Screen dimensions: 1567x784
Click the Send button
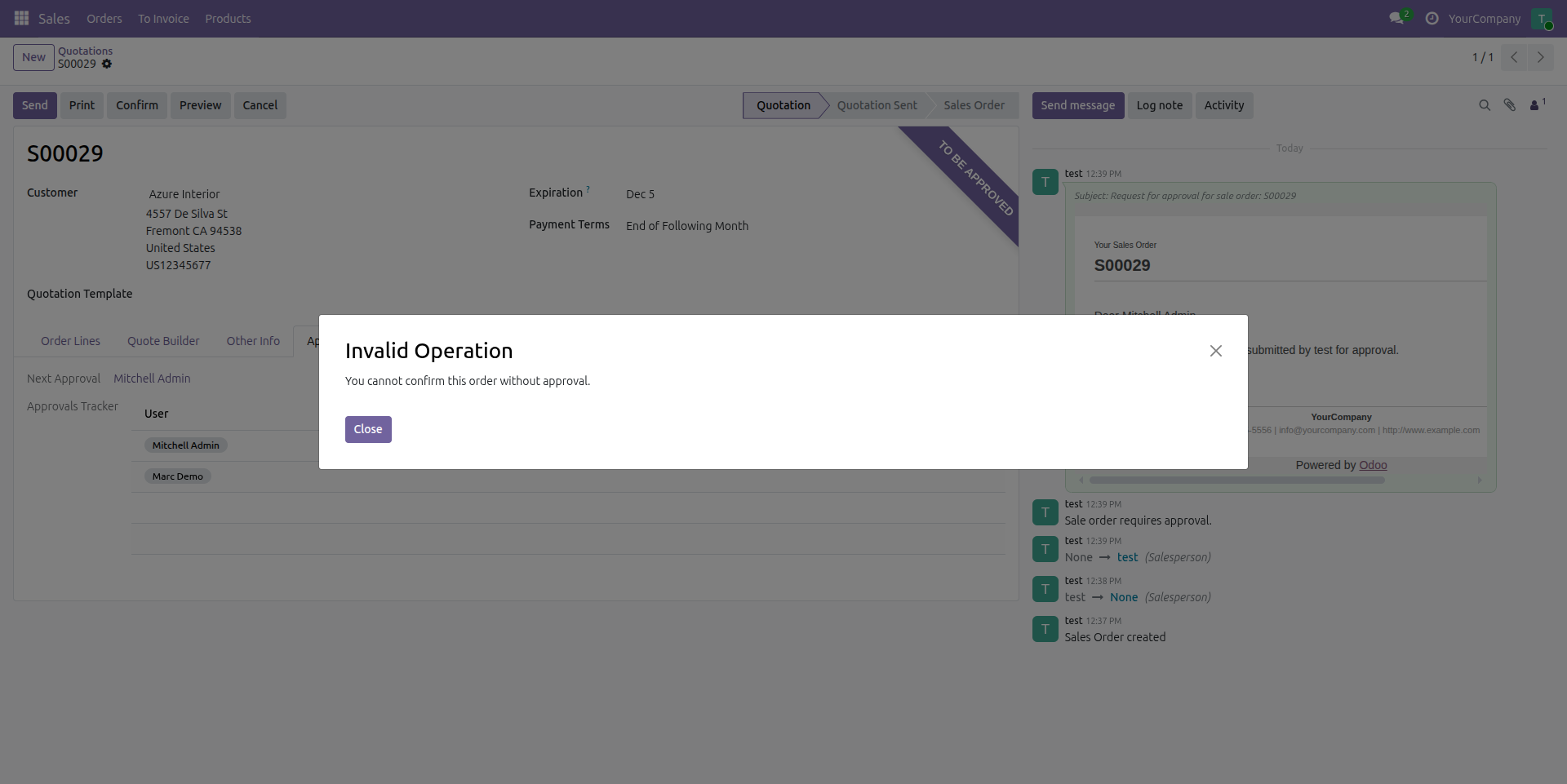tap(35, 105)
